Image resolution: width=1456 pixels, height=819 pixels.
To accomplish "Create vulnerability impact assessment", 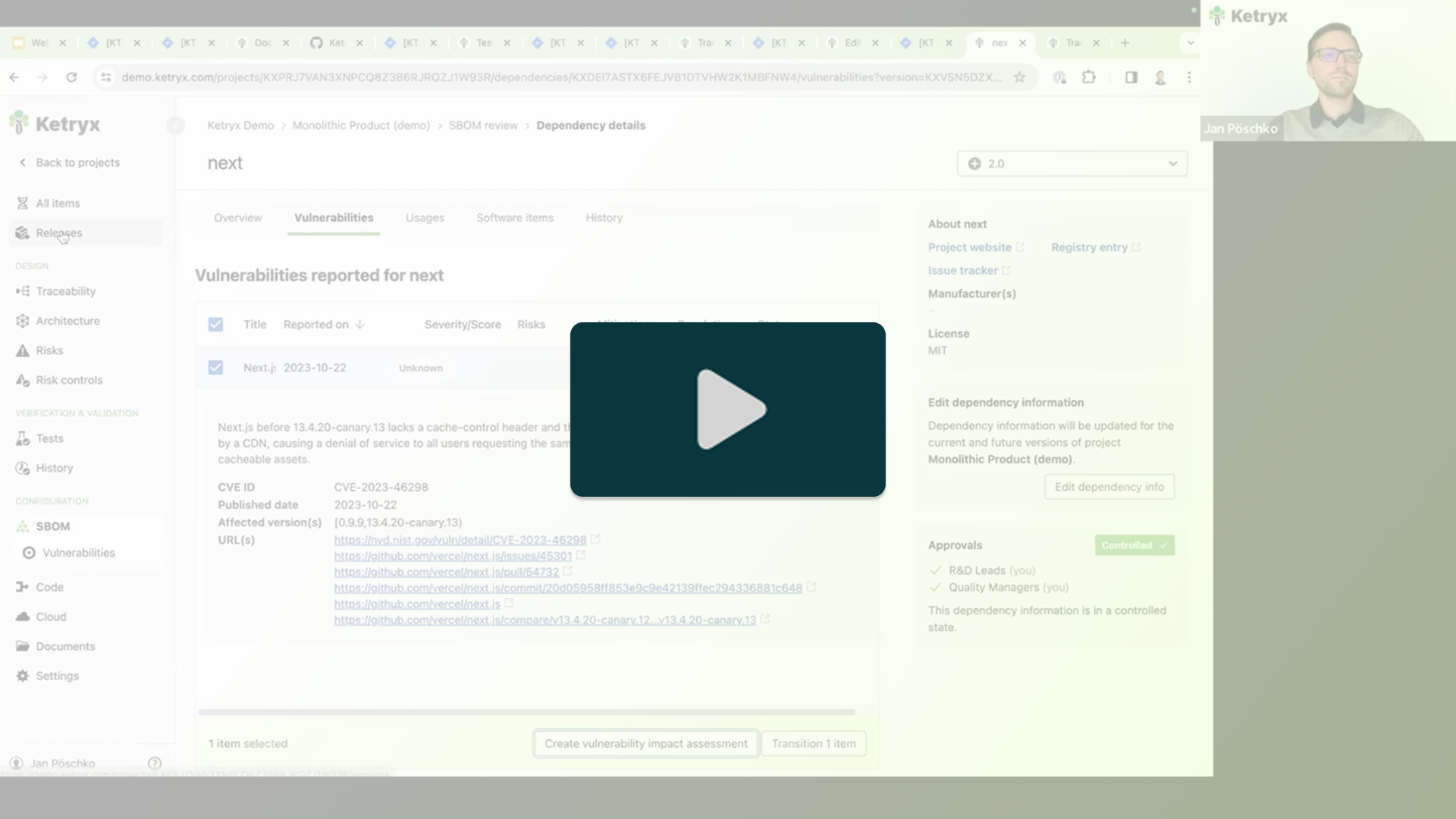I will (646, 744).
